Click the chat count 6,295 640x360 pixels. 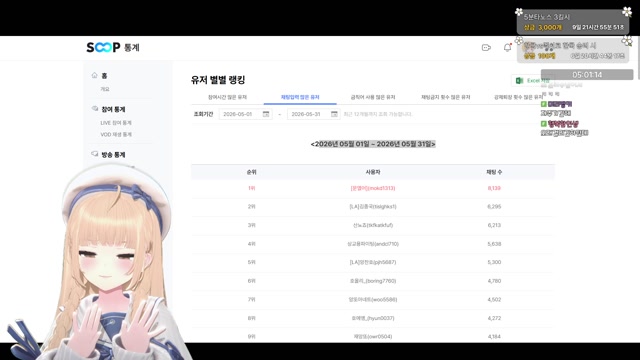coord(494,207)
